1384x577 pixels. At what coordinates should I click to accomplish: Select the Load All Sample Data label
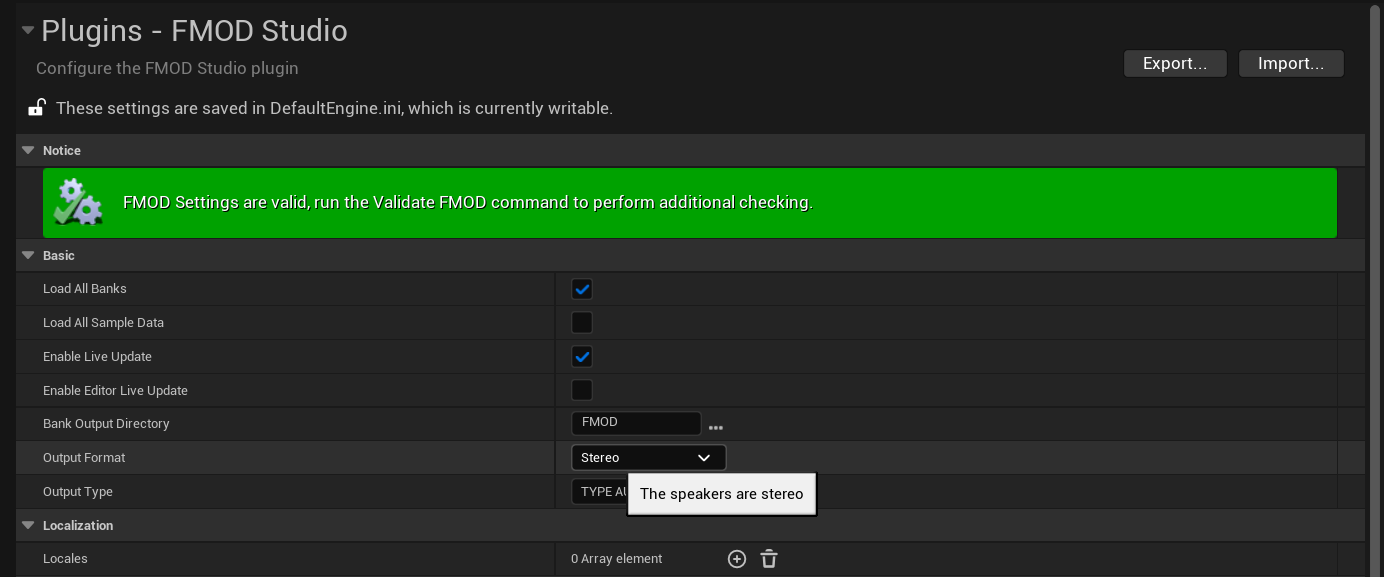coord(103,323)
